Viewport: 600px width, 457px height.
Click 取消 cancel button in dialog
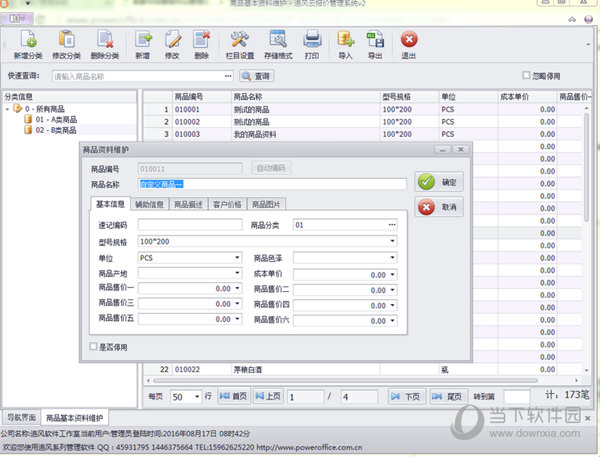(x=439, y=207)
